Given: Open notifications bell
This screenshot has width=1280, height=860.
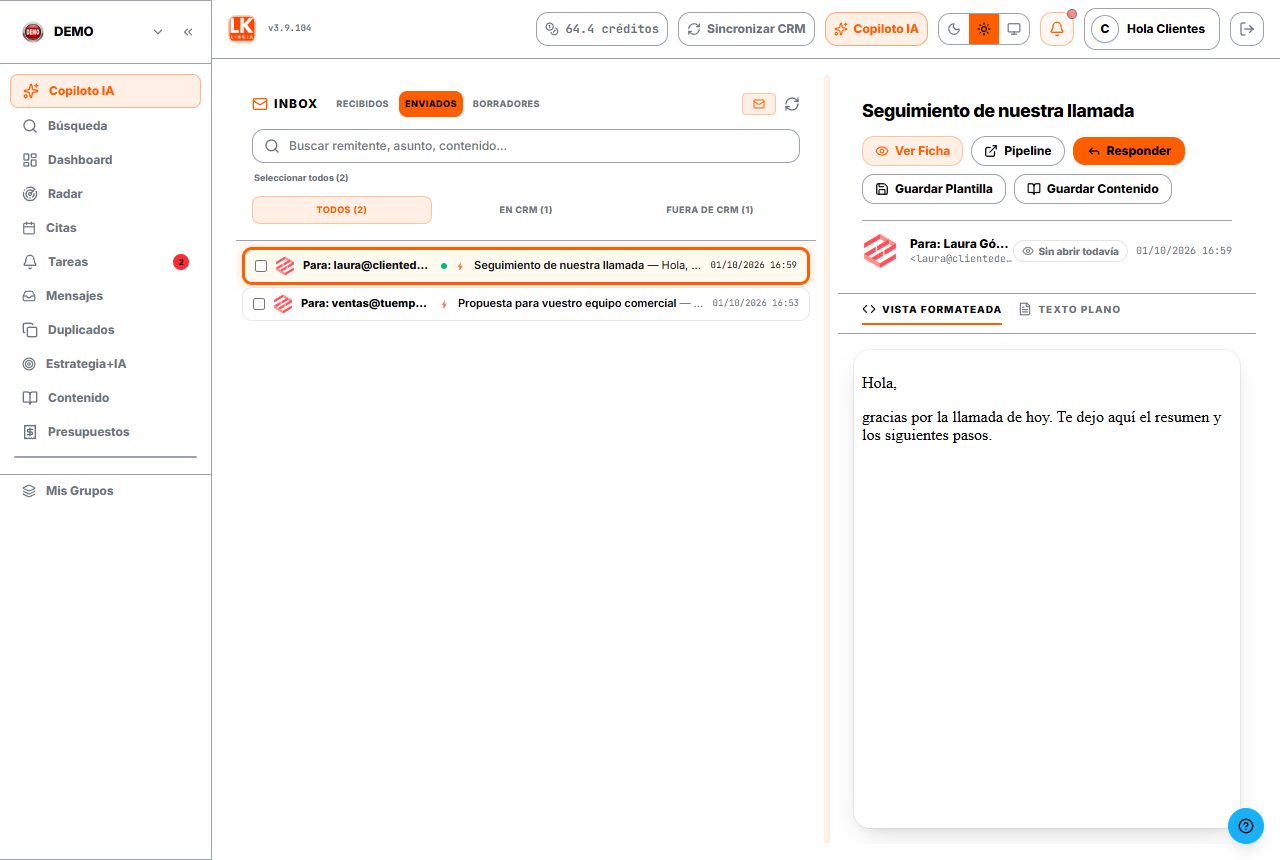Looking at the screenshot, I should pos(1057,29).
